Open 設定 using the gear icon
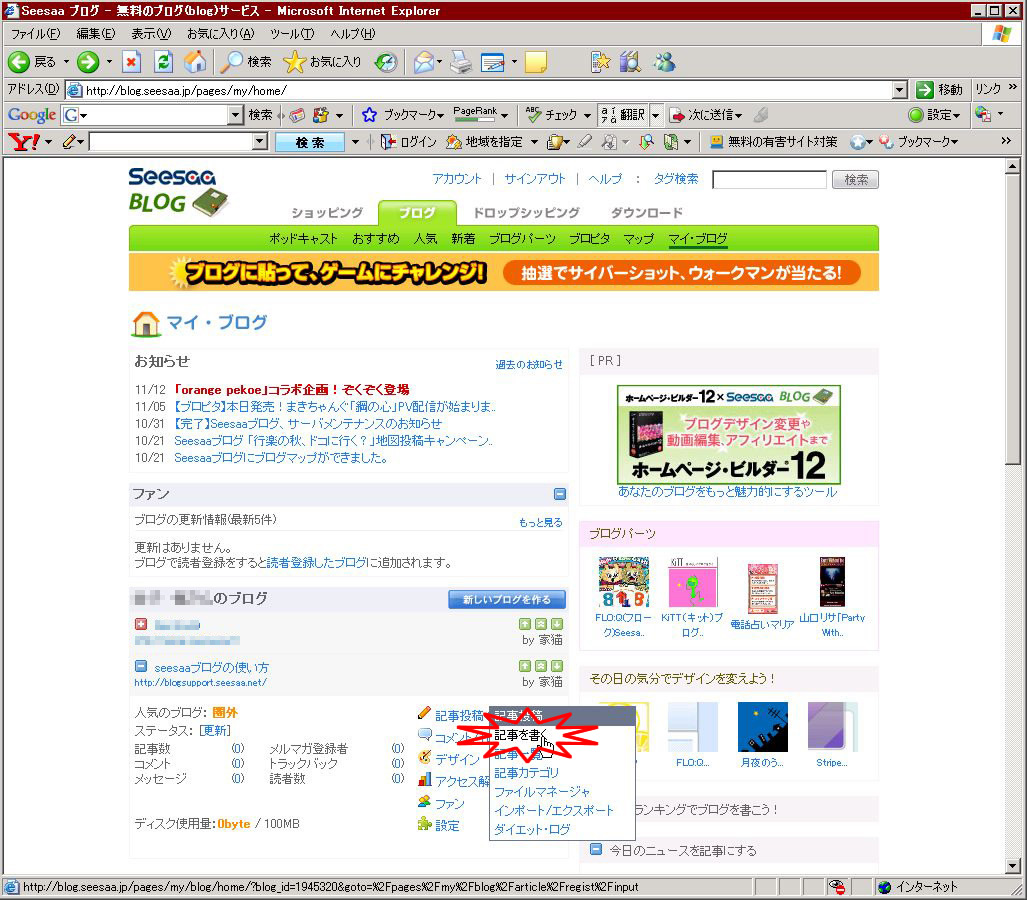Viewport: 1027px width, 900px height. [x=424, y=823]
